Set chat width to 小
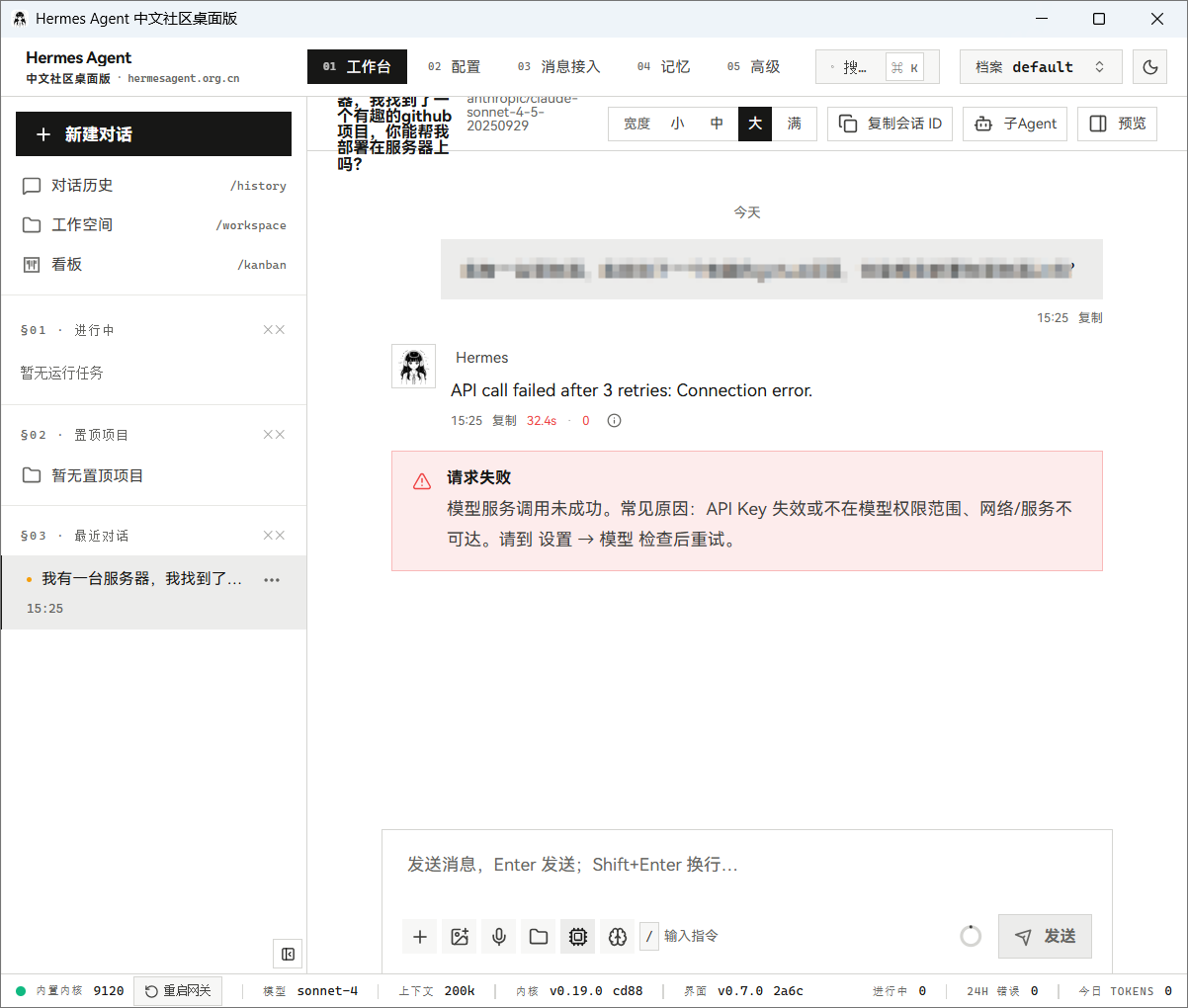This screenshot has height=1008, width=1188. tap(677, 124)
